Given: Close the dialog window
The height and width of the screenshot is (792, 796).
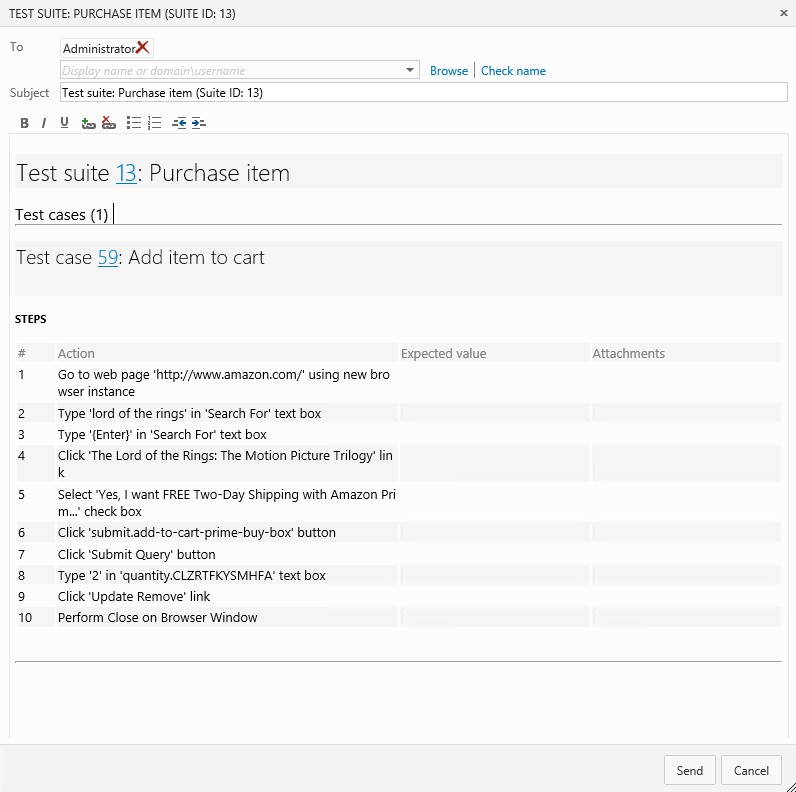Looking at the screenshot, I should click(783, 13).
